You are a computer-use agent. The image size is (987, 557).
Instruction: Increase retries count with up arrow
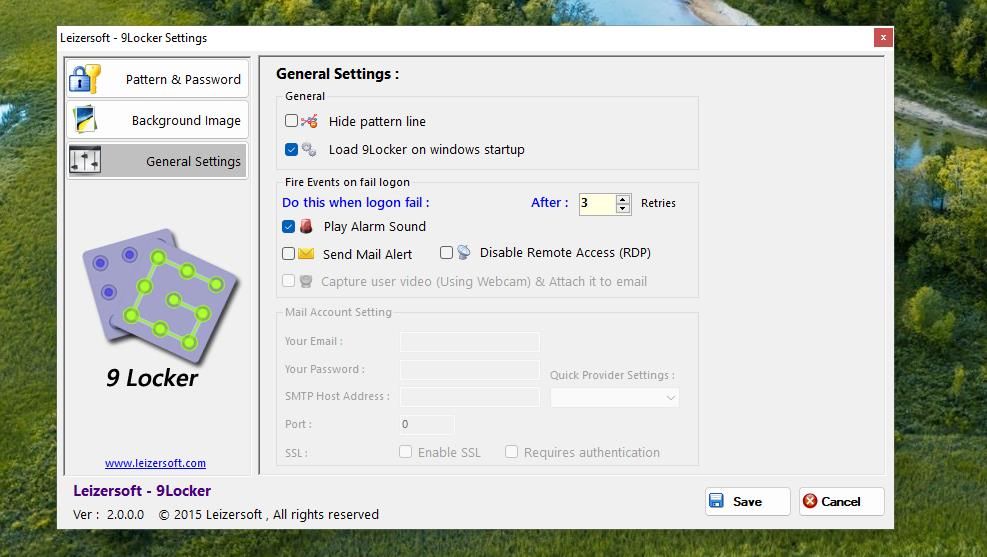point(623,198)
